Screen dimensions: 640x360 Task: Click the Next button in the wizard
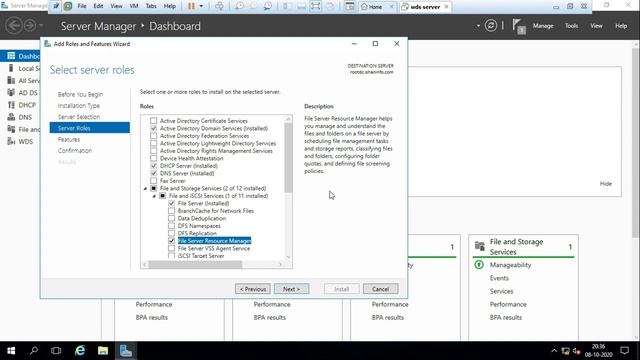[291, 289]
